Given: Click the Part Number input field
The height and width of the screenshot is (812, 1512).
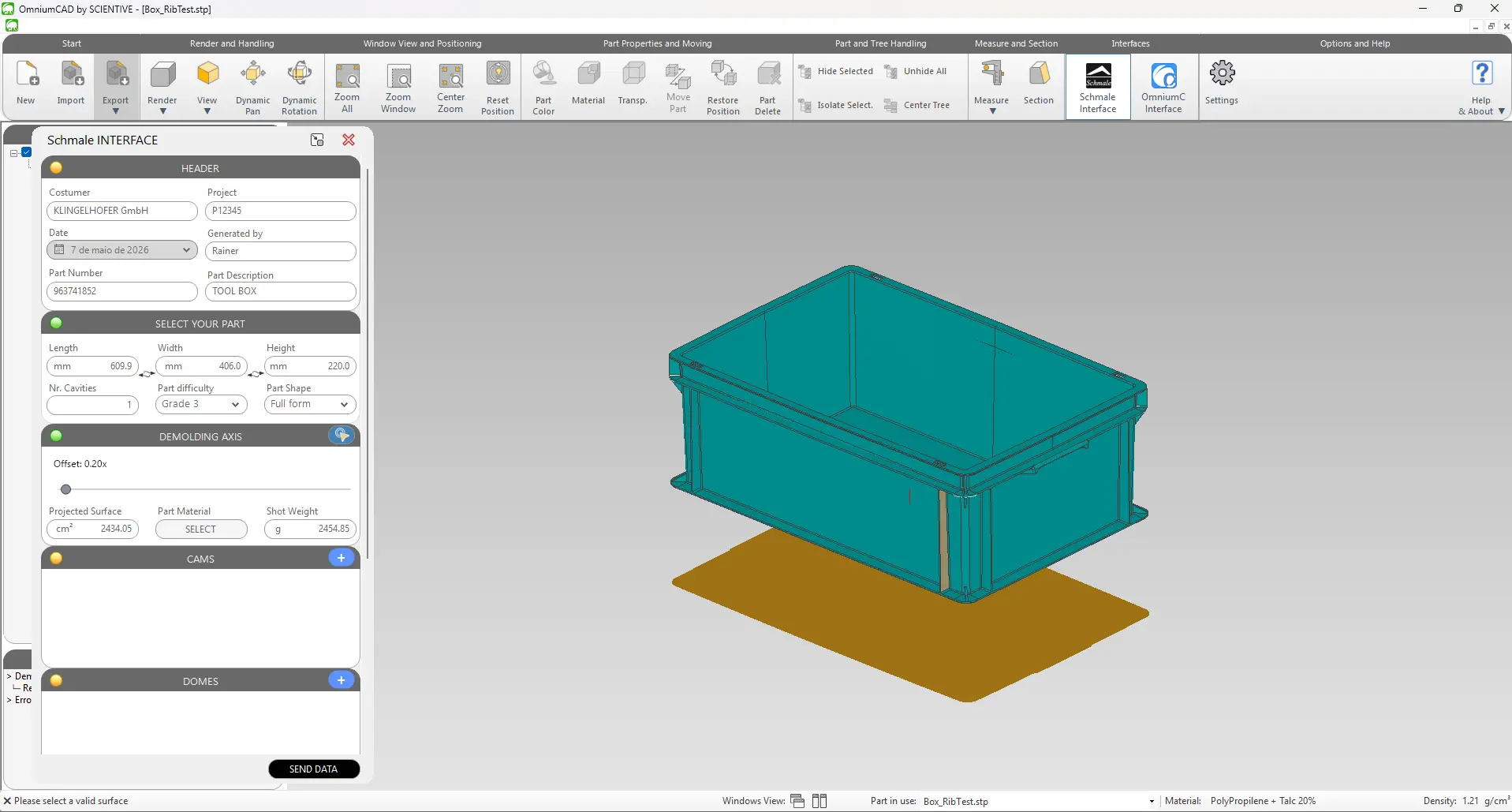Looking at the screenshot, I should [x=122, y=291].
